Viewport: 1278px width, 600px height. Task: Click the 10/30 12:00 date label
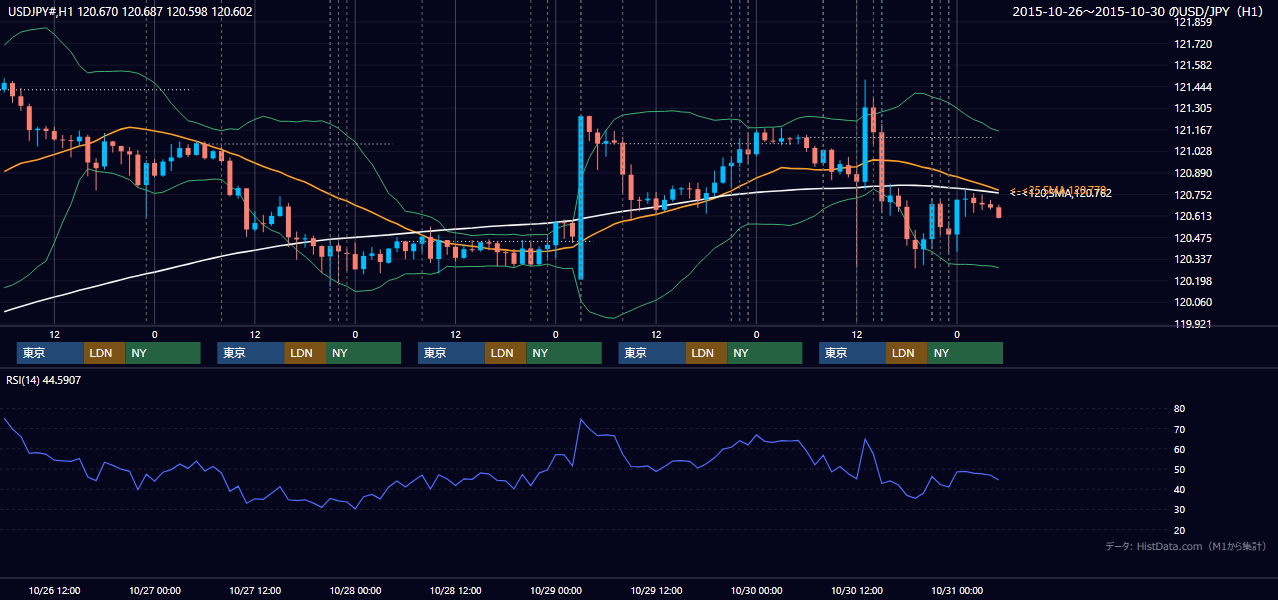click(856, 590)
